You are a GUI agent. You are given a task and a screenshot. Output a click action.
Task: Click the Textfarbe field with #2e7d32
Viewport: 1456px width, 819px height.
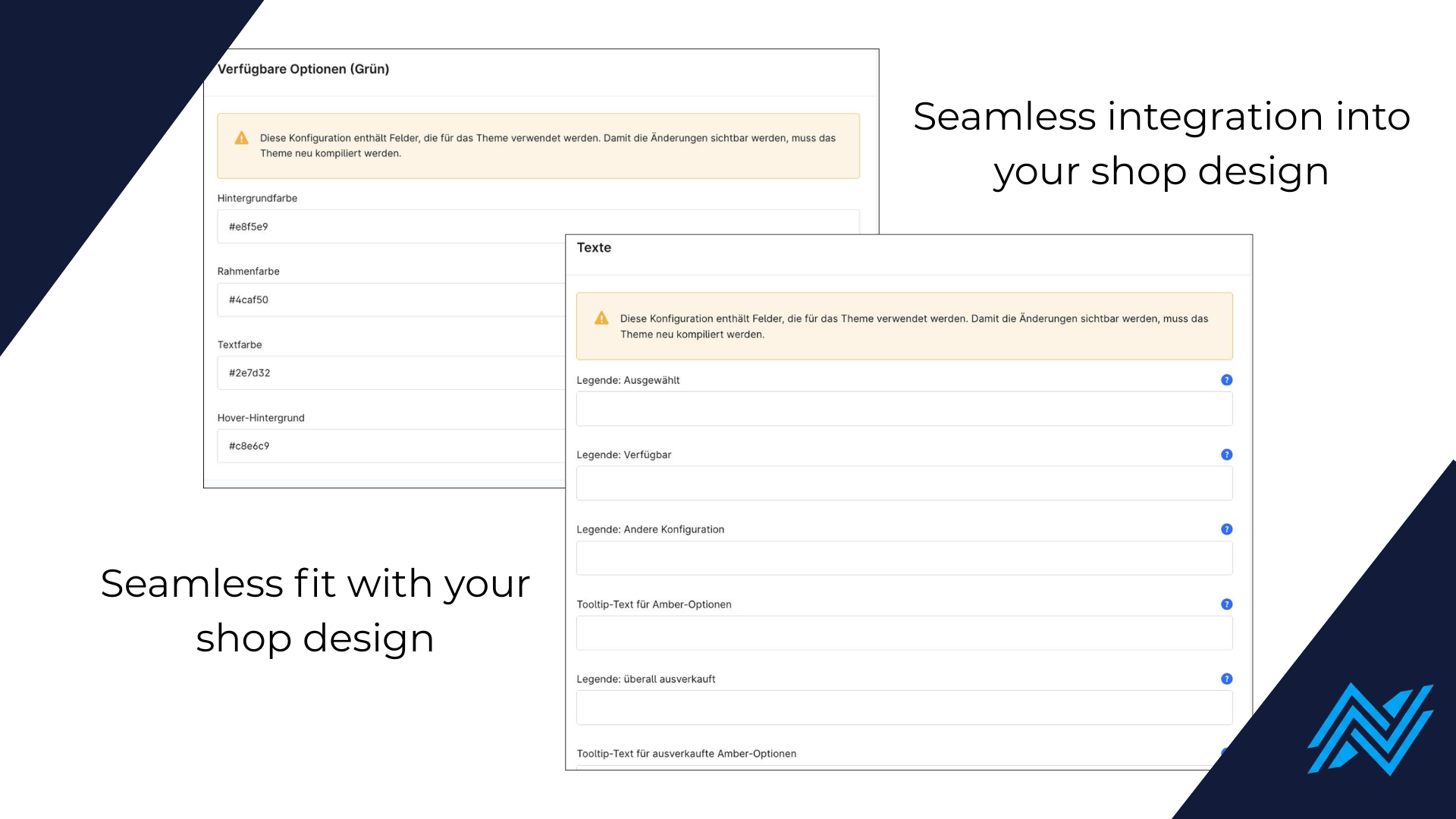coord(391,373)
